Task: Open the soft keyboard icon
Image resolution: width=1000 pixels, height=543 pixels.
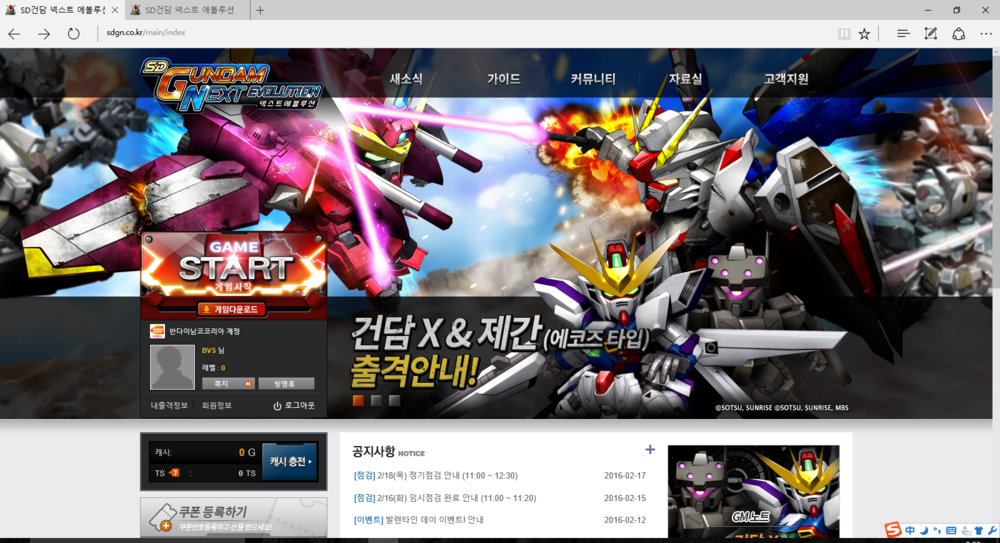Action: (951, 530)
